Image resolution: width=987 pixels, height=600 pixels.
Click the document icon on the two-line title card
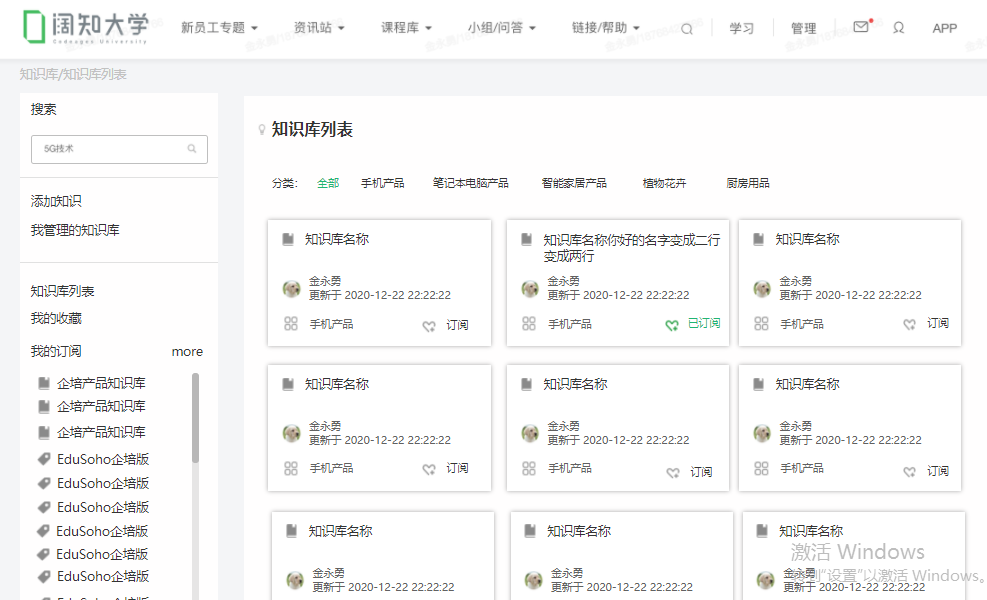click(527, 240)
